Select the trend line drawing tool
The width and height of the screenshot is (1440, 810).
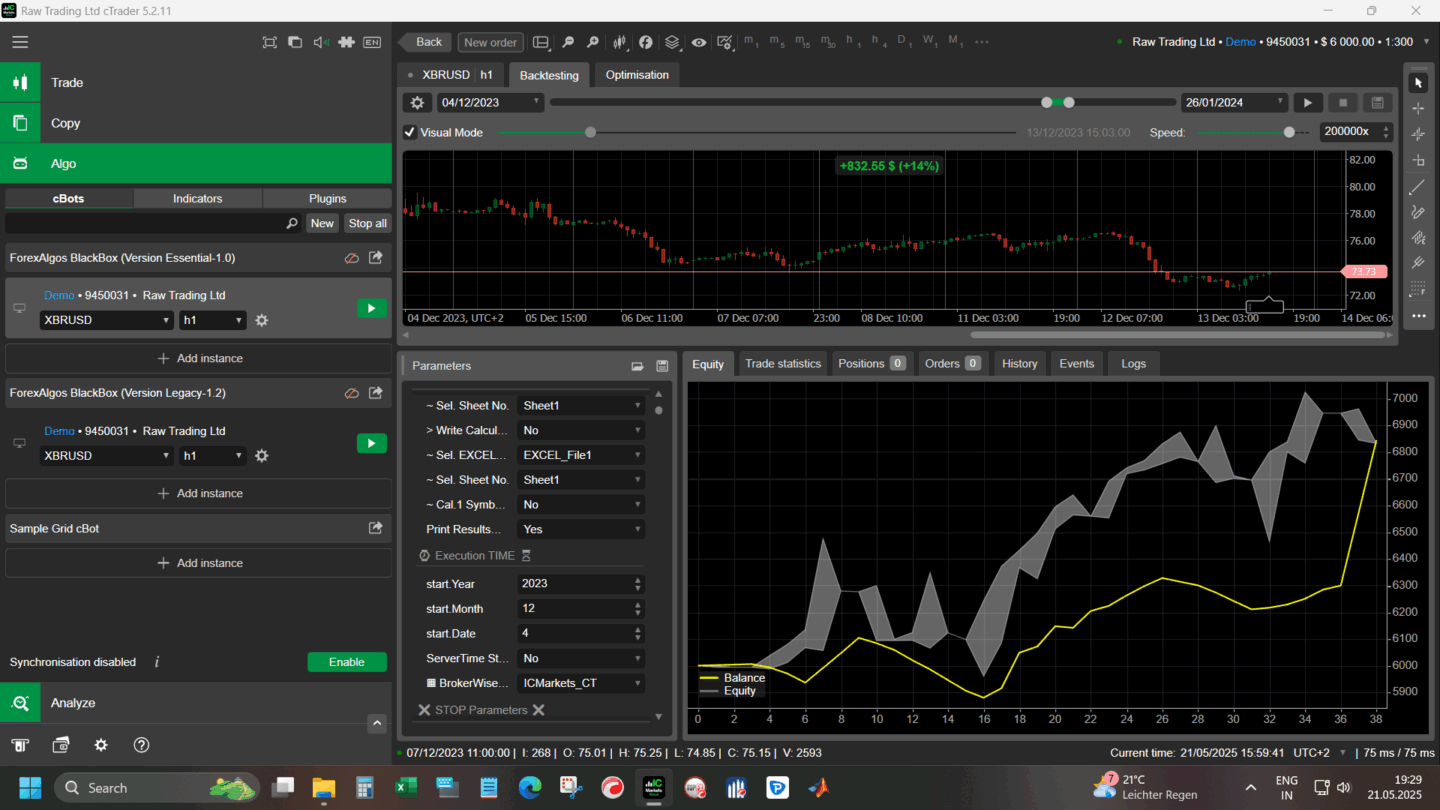click(x=1417, y=187)
